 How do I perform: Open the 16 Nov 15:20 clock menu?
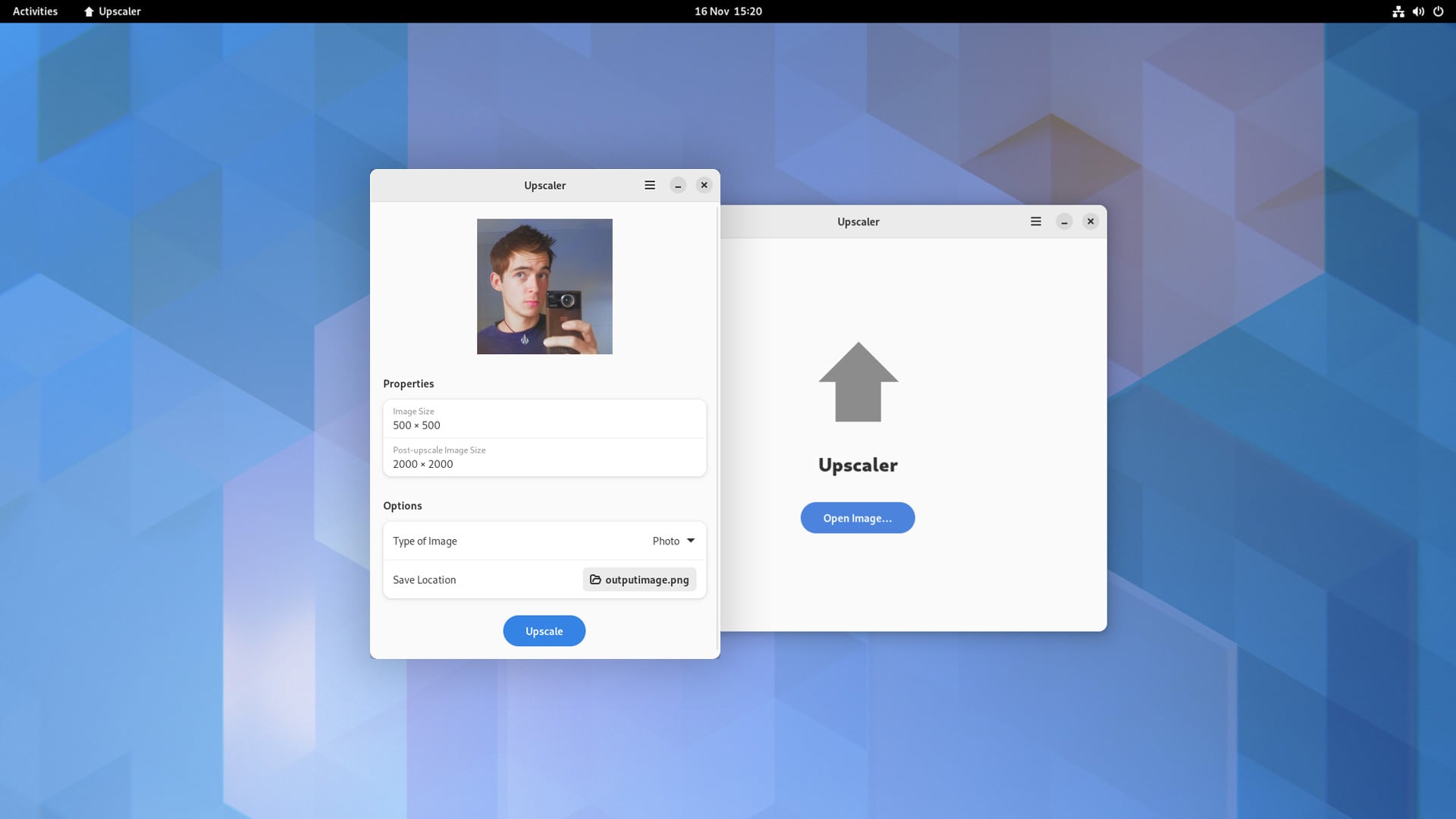point(728,11)
